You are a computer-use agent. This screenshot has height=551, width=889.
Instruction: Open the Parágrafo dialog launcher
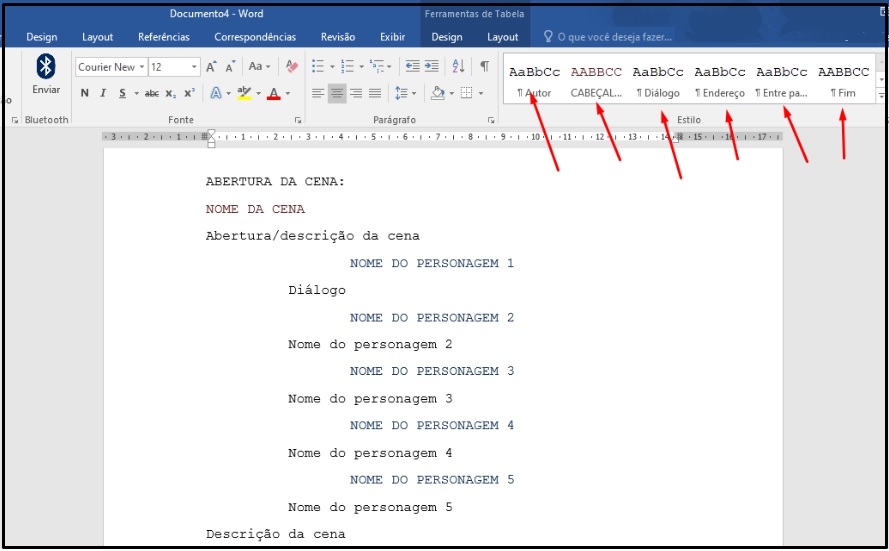click(491, 120)
